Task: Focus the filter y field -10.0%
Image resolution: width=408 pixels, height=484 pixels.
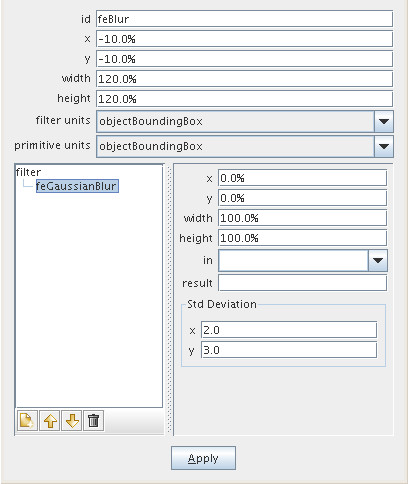Action: [244, 59]
